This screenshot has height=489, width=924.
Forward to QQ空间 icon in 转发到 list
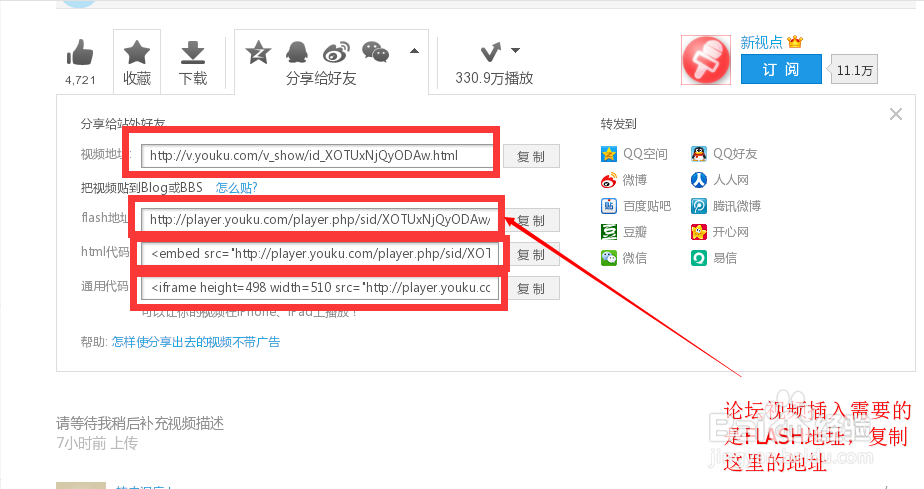[x=609, y=154]
